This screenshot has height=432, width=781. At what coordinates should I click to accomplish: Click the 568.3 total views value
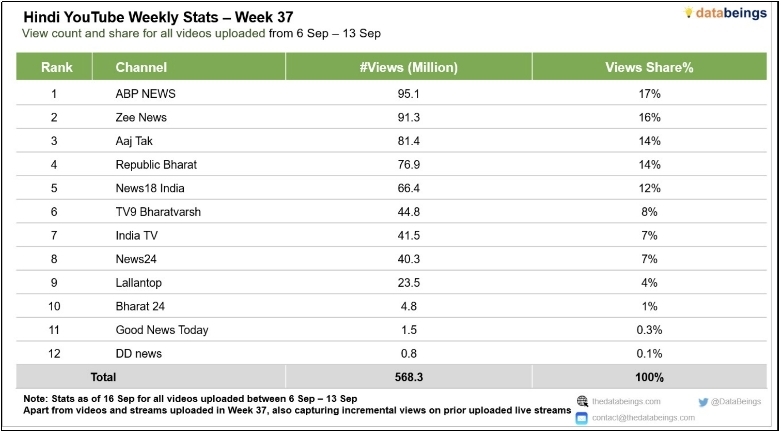[x=408, y=377]
